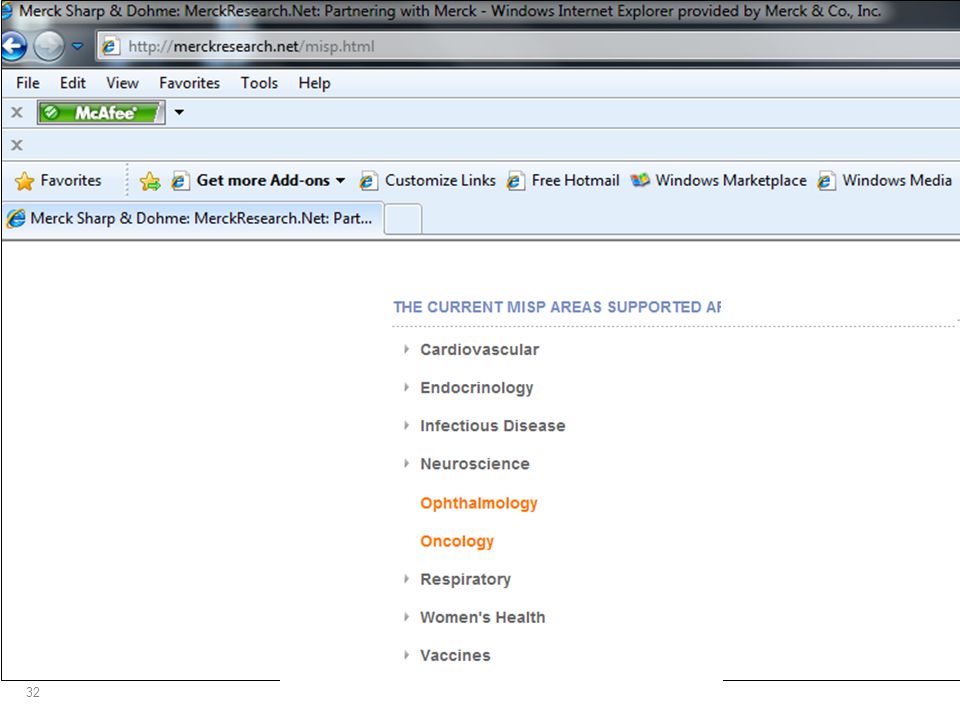Open the orange Oncology link
This screenshot has width=960, height=720.
457,542
